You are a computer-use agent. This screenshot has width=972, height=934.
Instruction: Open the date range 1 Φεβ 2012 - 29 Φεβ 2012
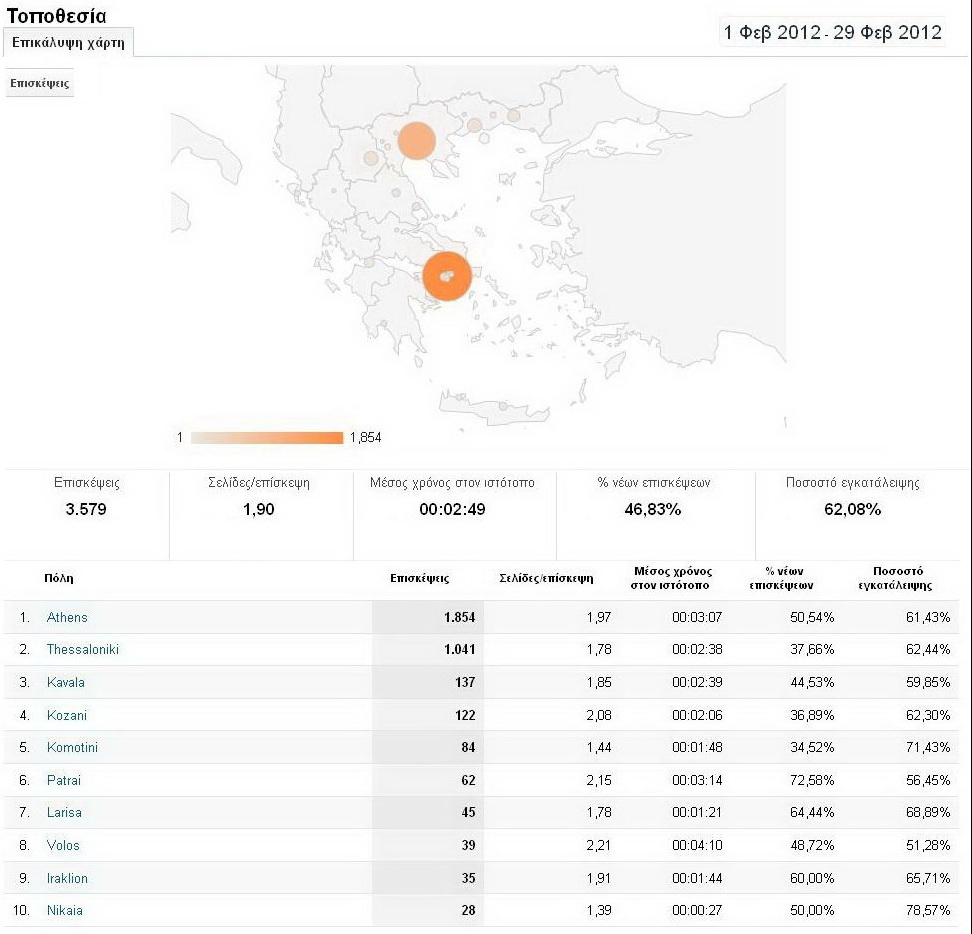click(x=833, y=32)
